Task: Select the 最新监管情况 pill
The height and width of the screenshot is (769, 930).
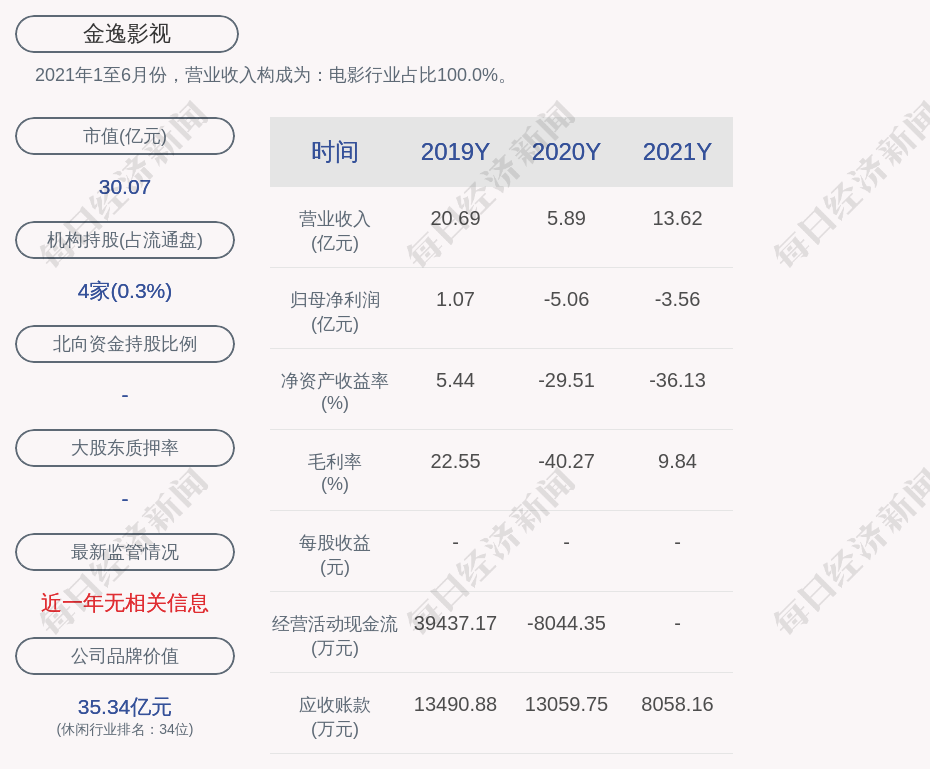Action: (125, 552)
